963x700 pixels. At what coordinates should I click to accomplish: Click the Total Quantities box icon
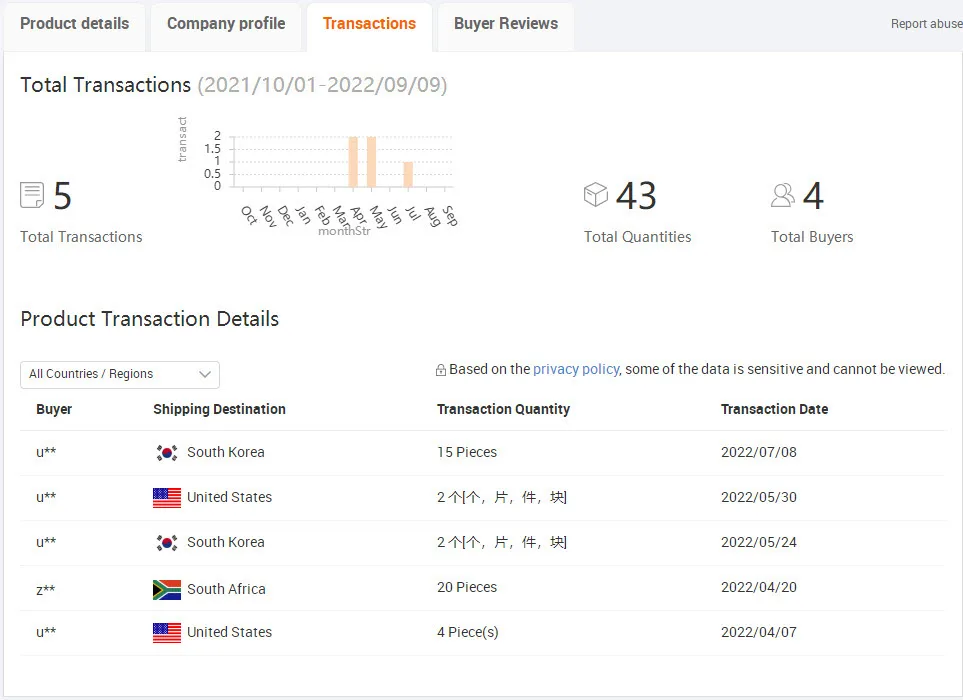pos(596,194)
